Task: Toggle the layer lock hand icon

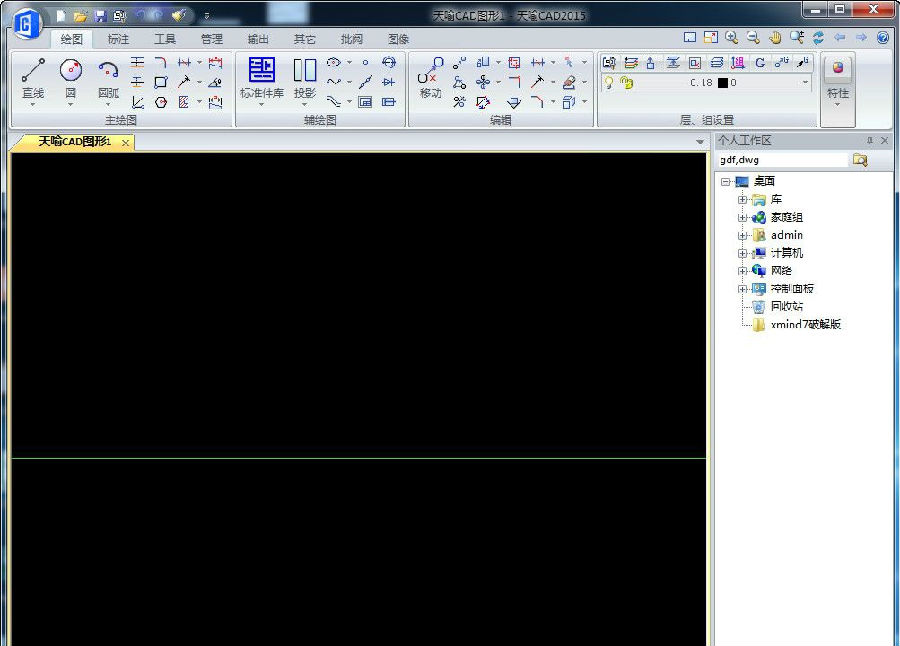Action: point(627,83)
